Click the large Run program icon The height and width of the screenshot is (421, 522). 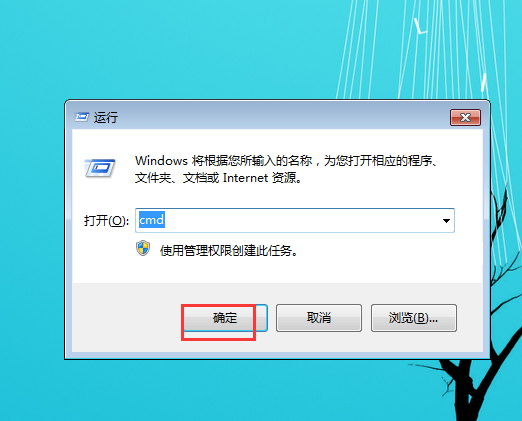coord(100,168)
